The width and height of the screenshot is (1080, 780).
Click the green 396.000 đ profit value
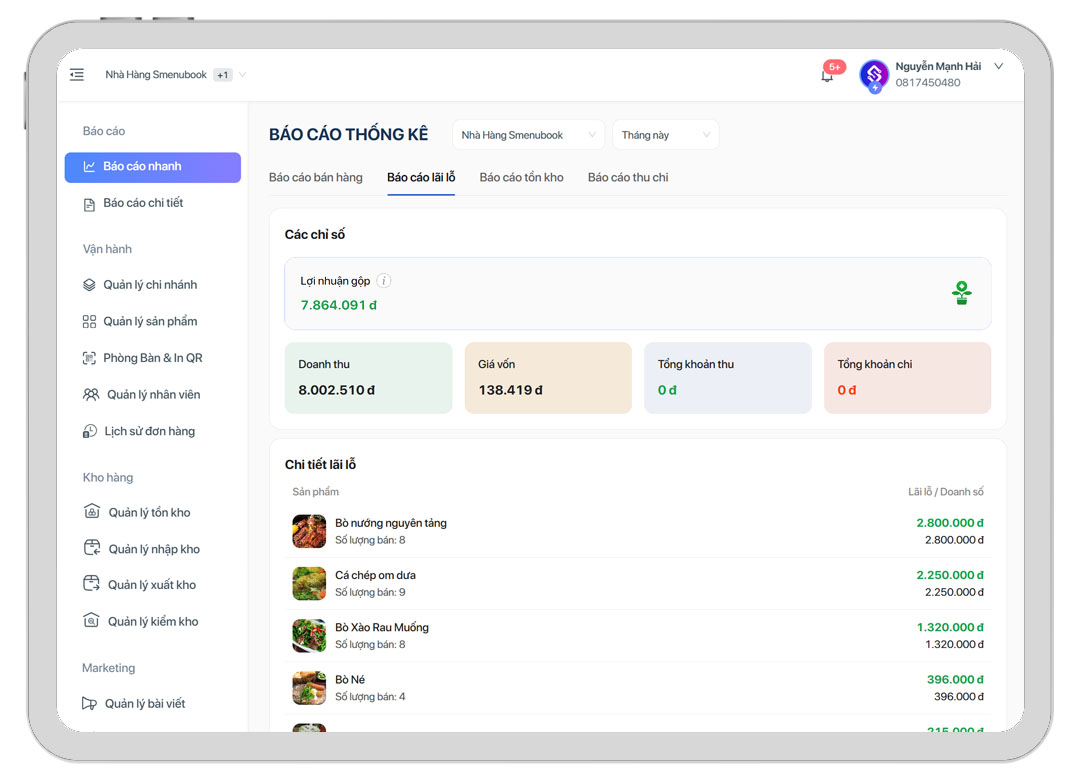click(955, 679)
